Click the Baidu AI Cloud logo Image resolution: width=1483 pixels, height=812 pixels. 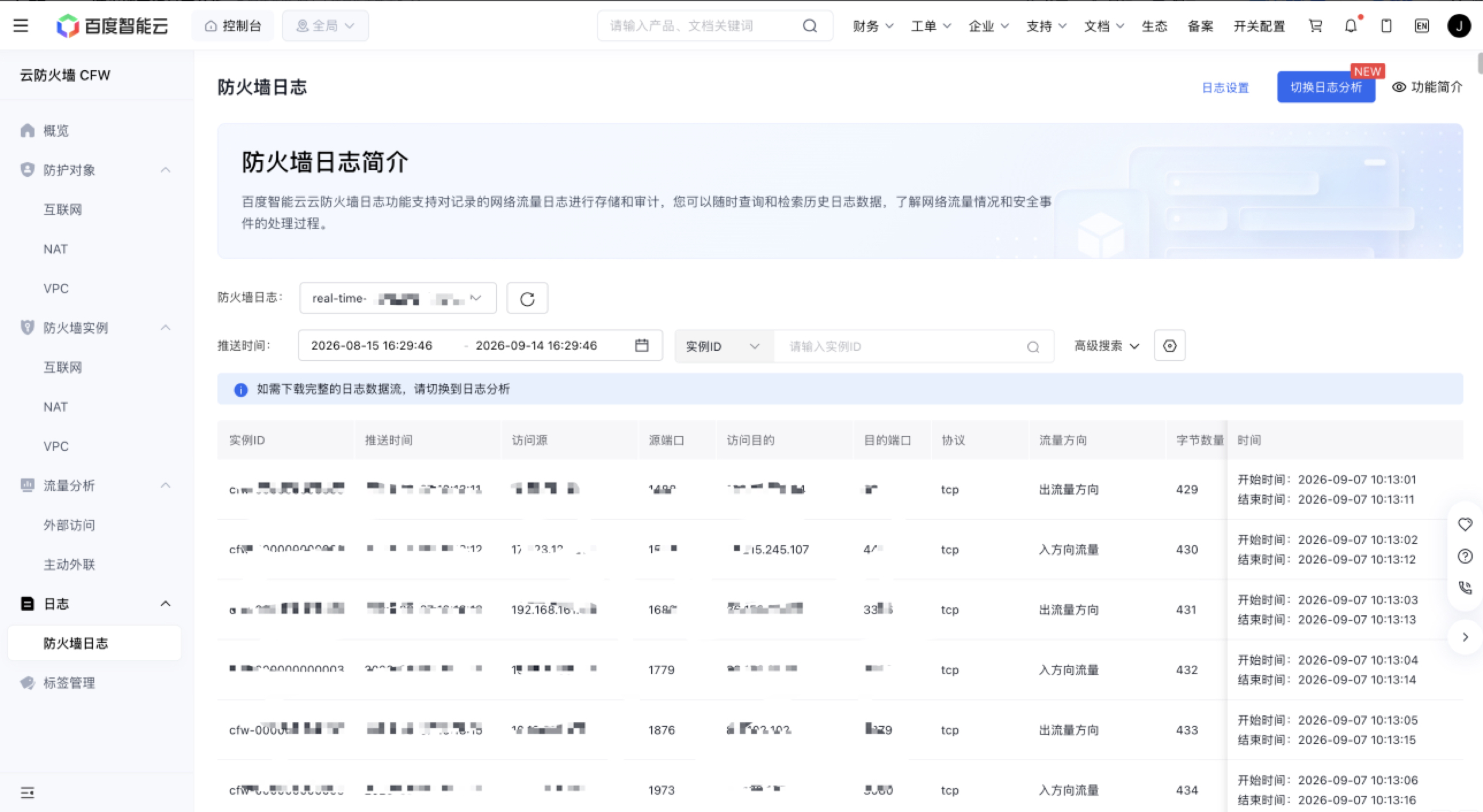point(112,26)
